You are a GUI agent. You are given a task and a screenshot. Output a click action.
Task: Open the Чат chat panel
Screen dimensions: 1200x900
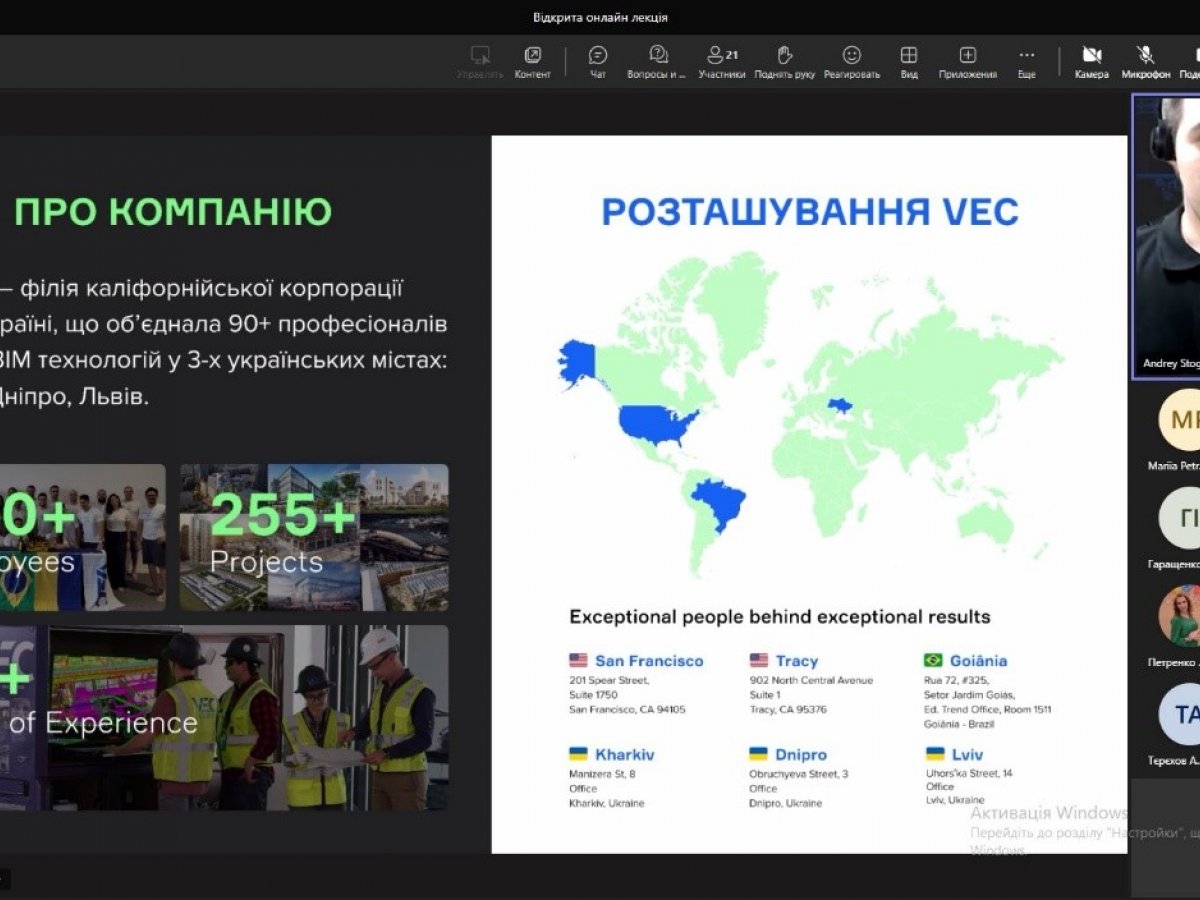pyautogui.click(x=598, y=56)
